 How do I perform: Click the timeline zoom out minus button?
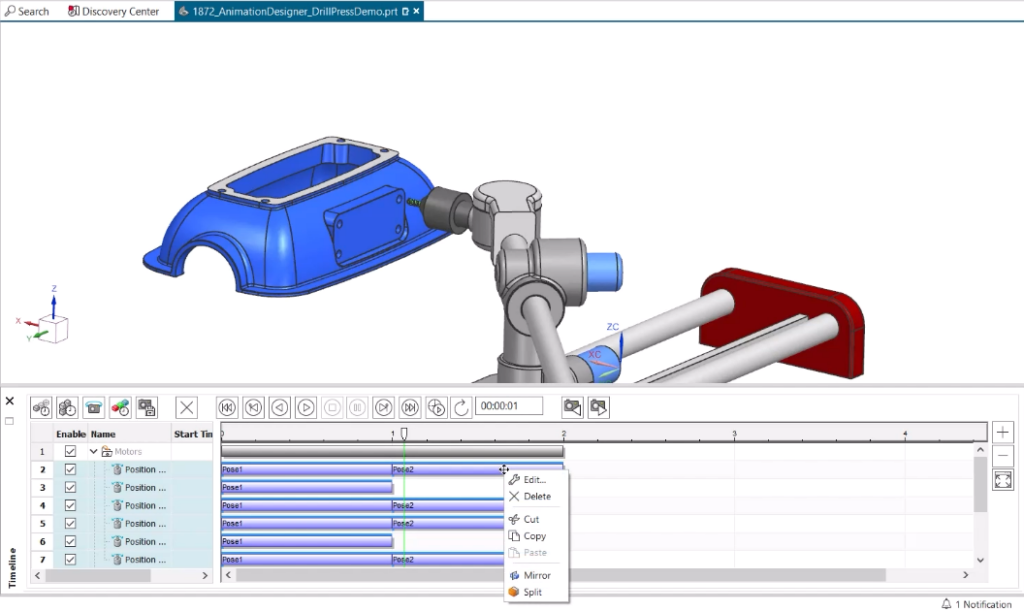point(1003,456)
